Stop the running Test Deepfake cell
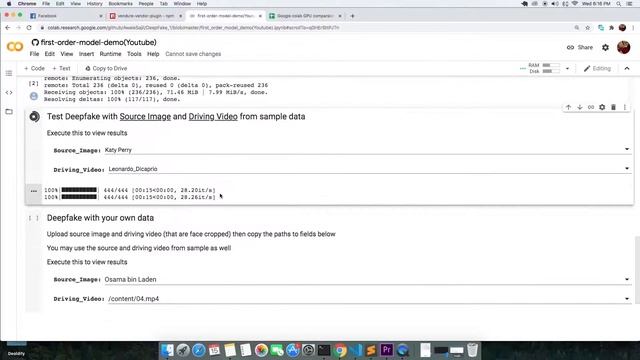 [34, 117]
